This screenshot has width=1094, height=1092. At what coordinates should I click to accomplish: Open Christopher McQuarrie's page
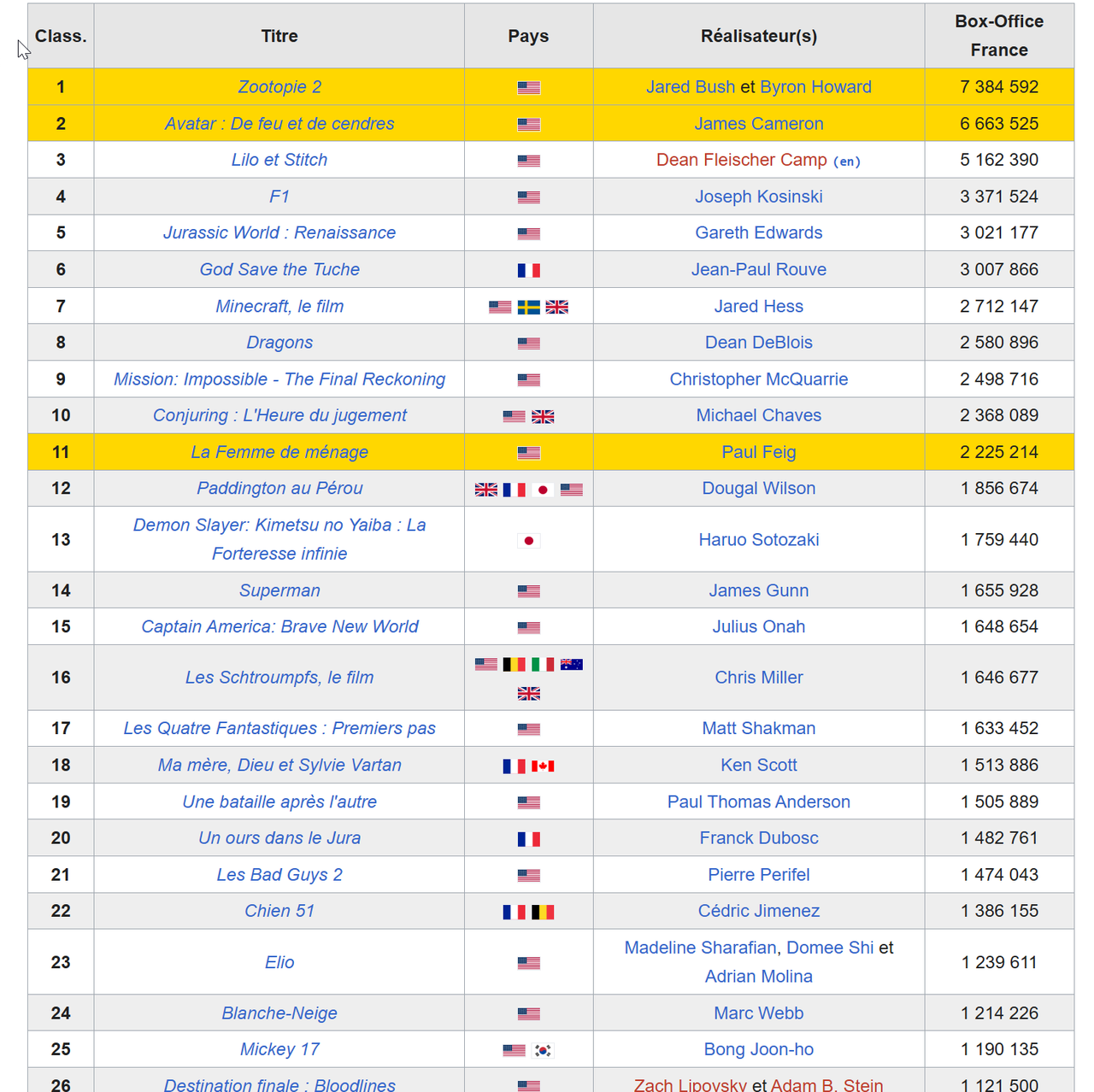click(x=759, y=379)
